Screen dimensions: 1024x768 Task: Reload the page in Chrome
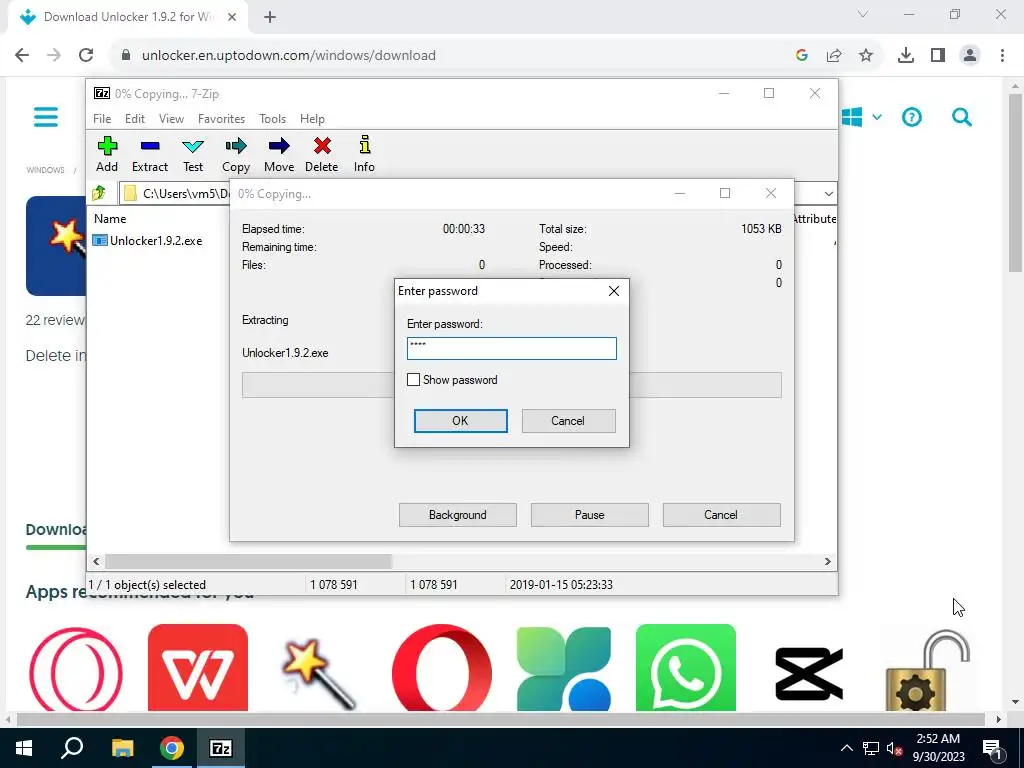[x=86, y=55]
